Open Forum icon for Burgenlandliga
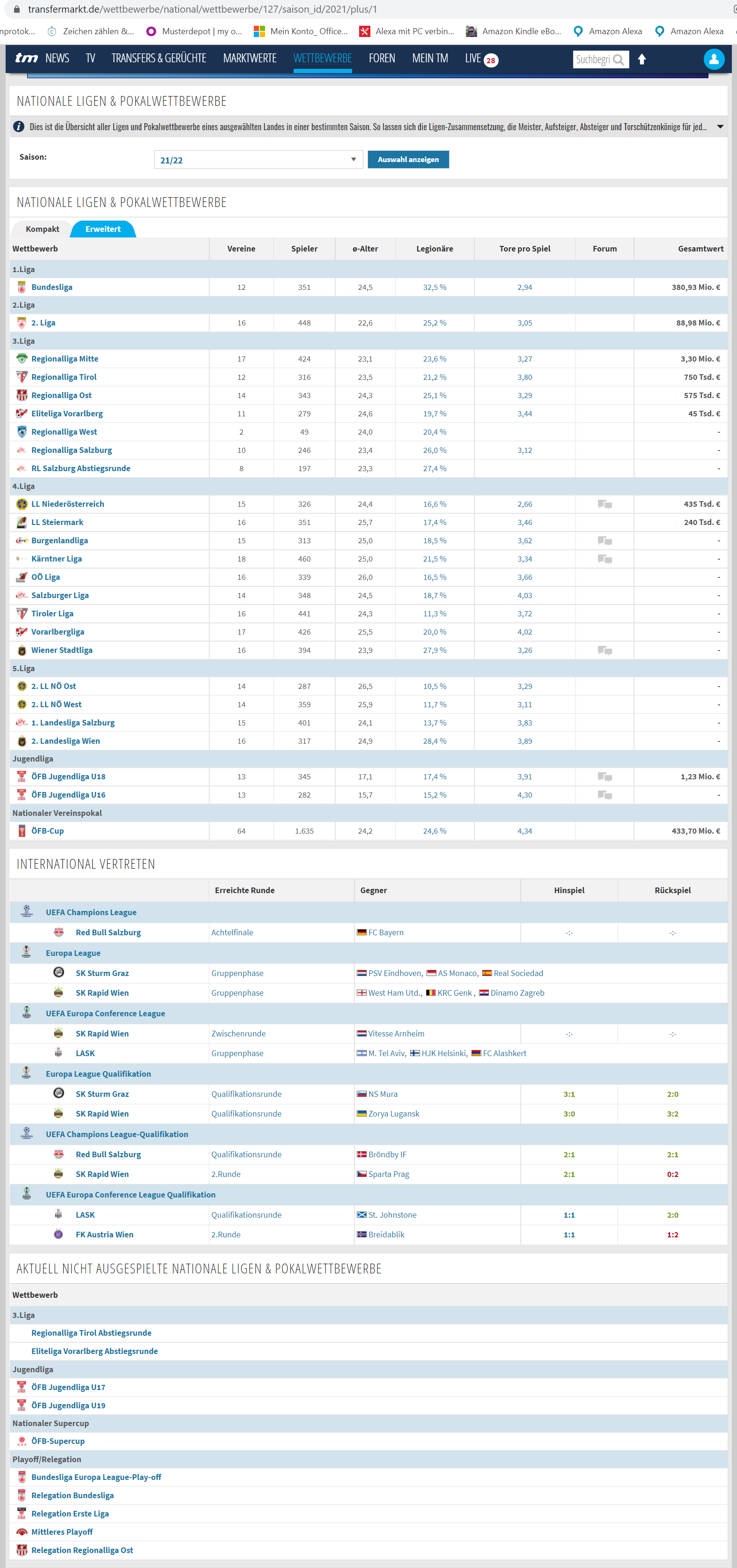The image size is (737, 1568). pyautogui.click(x=604, y=540)
